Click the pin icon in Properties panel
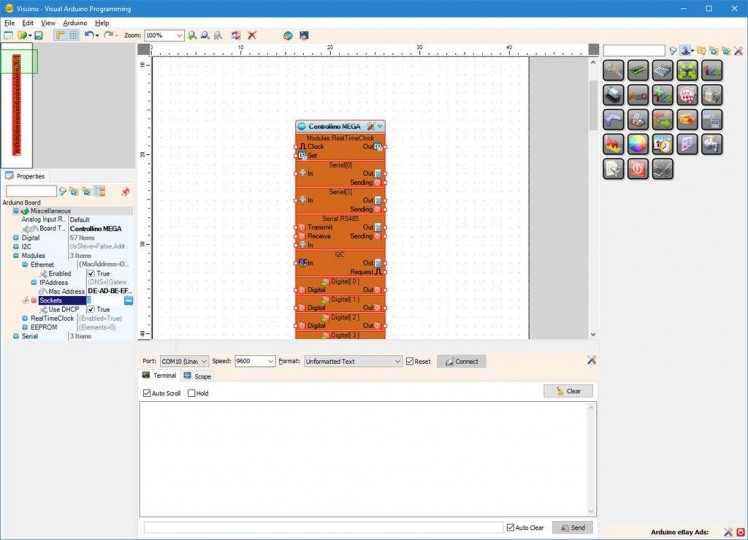The height and width of the screenshot is (540, 748). [125, 191]
